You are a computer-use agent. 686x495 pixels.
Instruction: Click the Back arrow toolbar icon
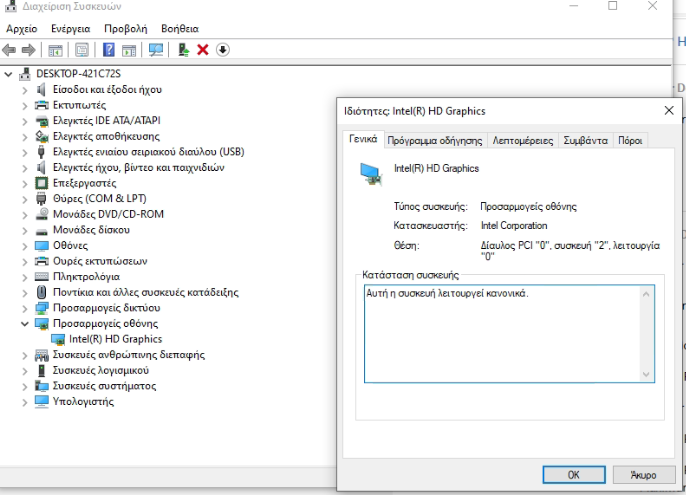pyautogui.click(x=9, y=50)
